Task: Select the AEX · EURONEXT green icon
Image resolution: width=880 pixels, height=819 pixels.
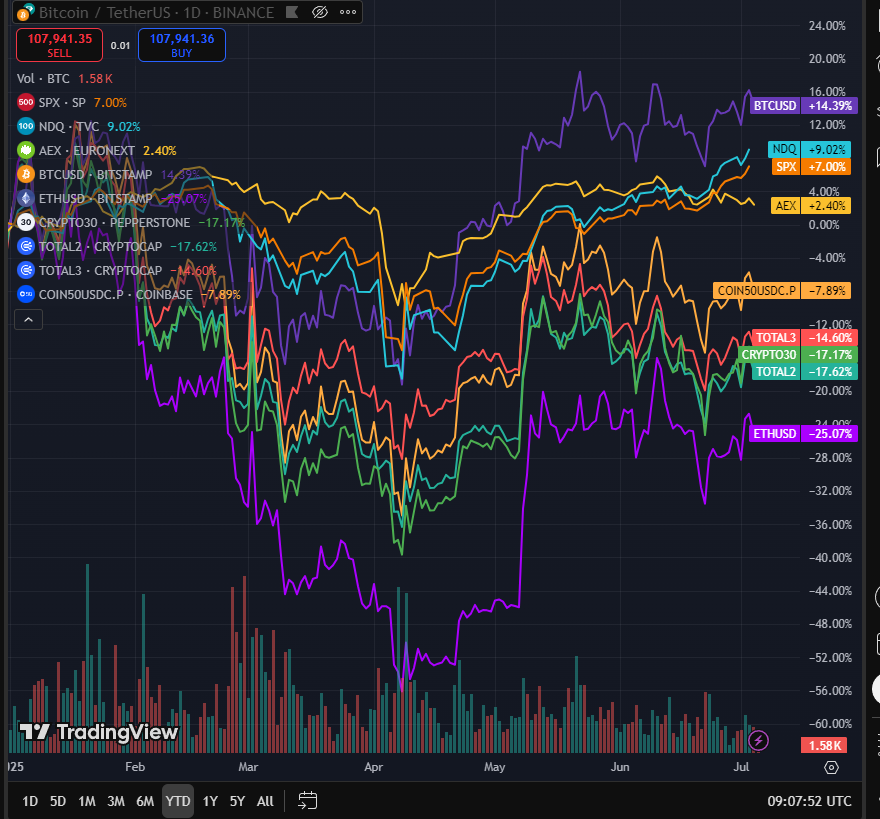Action: point(26,150)
